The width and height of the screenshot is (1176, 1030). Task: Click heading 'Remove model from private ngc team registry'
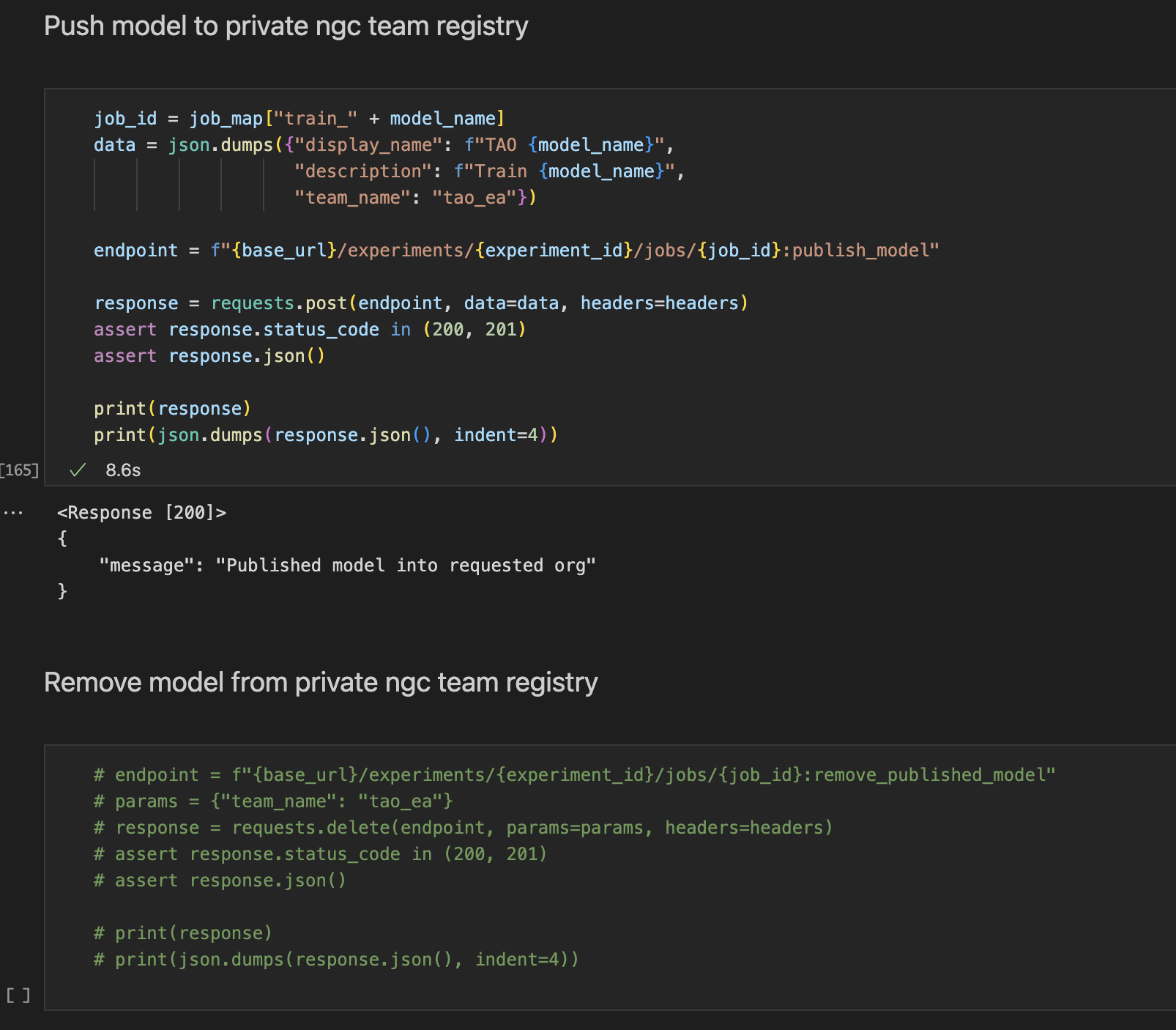click(321, 683)
